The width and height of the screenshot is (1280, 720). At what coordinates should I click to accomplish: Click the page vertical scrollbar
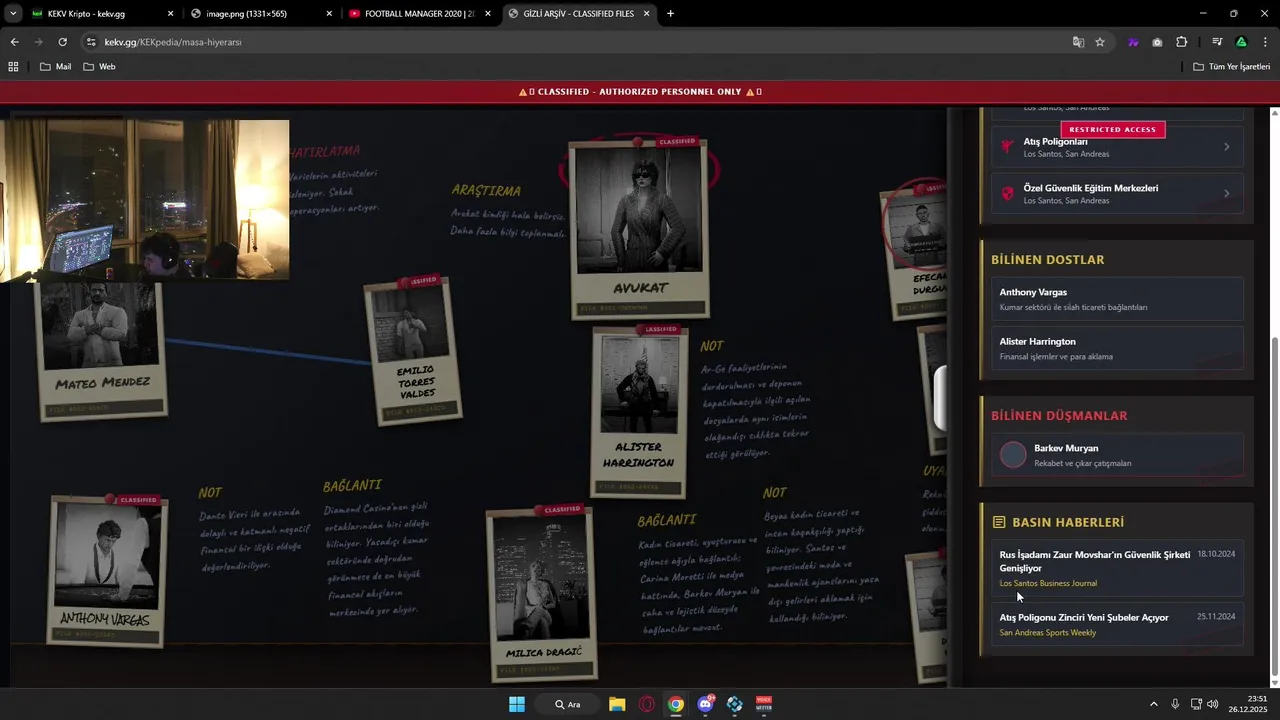[x=1273, y=505]
